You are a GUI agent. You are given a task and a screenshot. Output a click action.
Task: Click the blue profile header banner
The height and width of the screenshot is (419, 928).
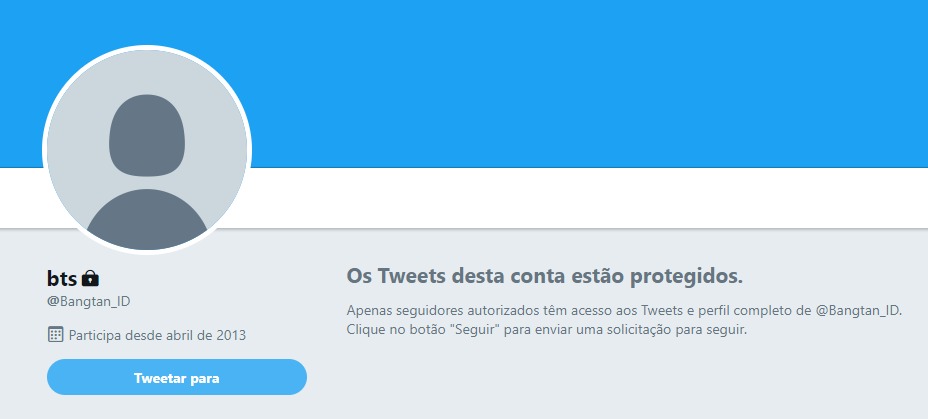tap(586, 83)
